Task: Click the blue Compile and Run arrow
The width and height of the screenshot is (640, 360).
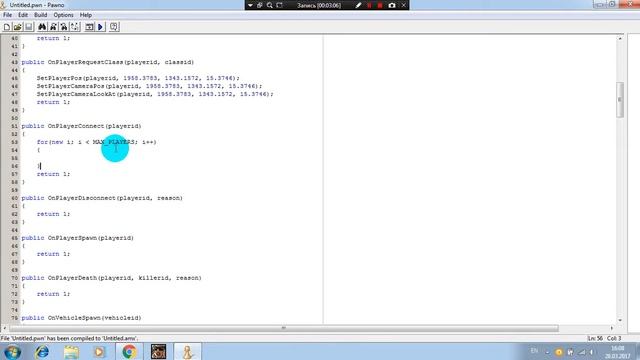Action: (x=100, y=27)
